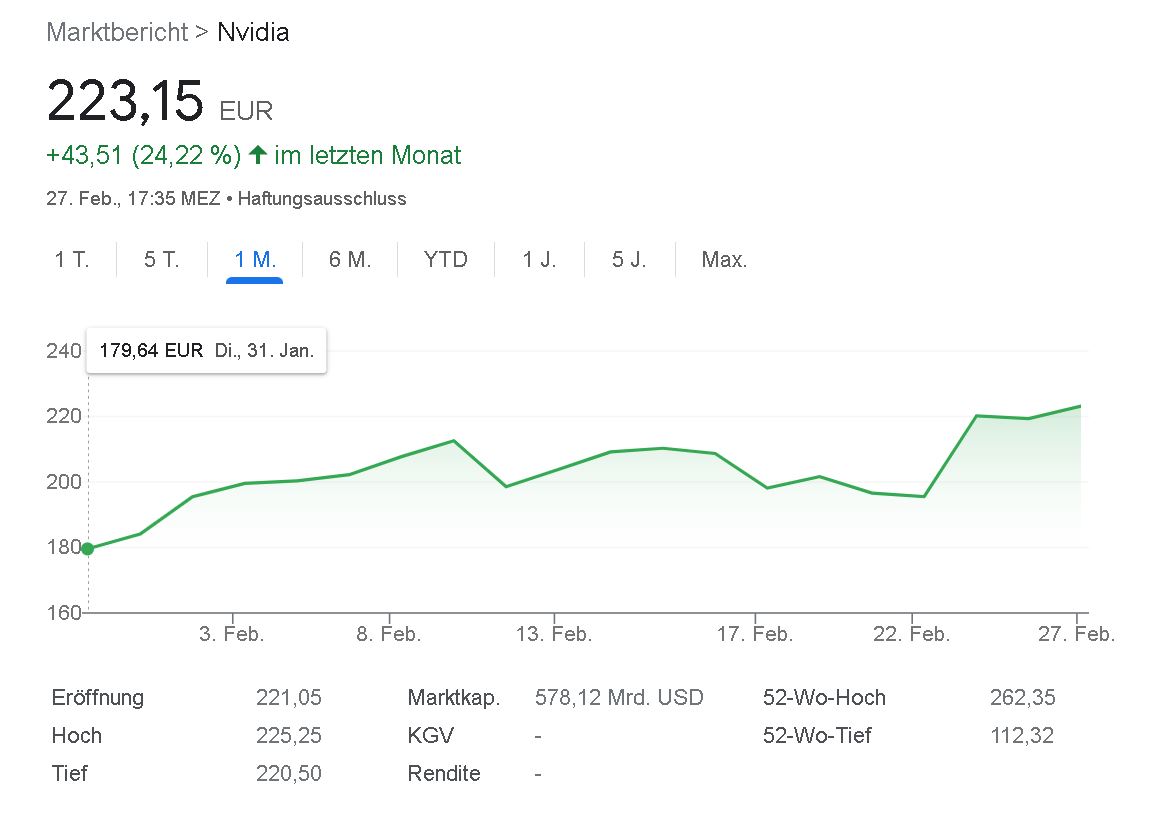Click the 3. Feb. axis label
This screenshot has height=817, width=1176.
click(232, 635)
